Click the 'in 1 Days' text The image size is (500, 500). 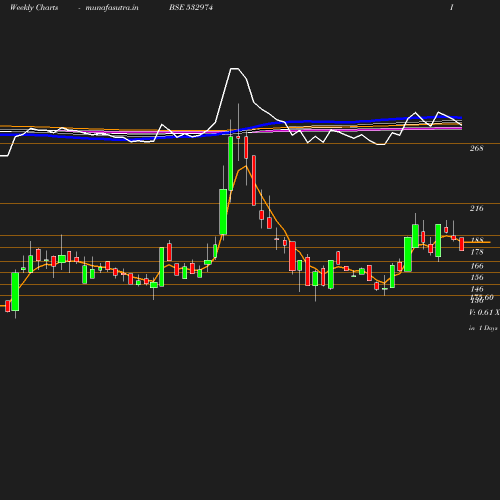coord(483,328)
